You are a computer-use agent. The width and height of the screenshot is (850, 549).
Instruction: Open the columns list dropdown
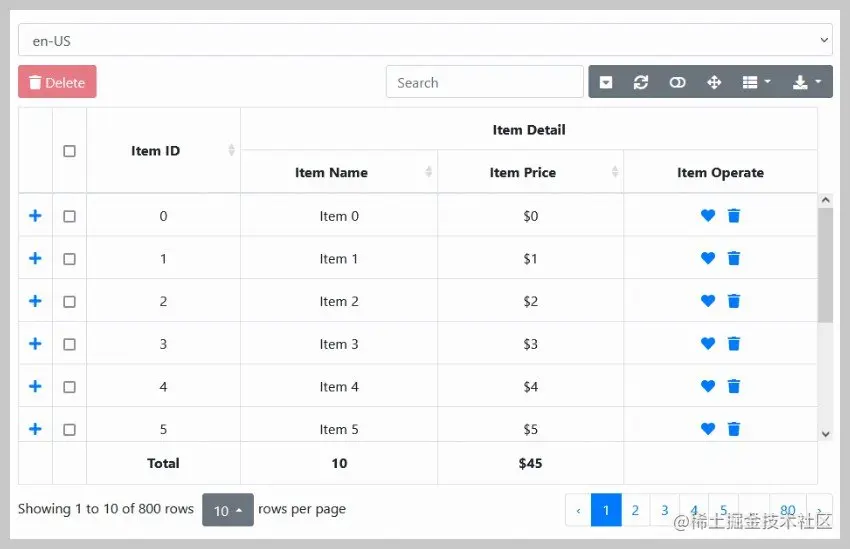point(756,82)
